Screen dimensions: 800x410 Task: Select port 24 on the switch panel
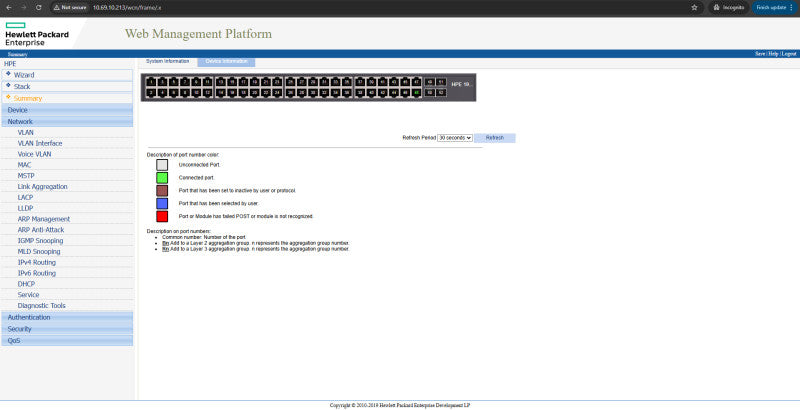(277, 93)
